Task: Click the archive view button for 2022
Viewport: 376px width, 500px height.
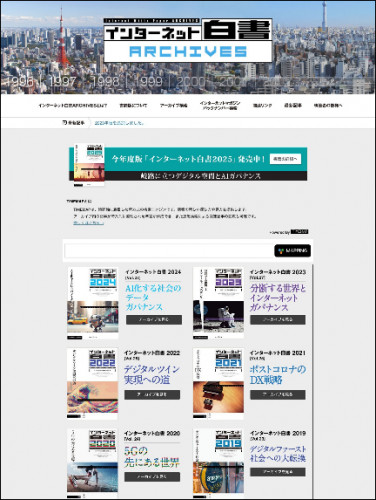Action: (152, 395)
